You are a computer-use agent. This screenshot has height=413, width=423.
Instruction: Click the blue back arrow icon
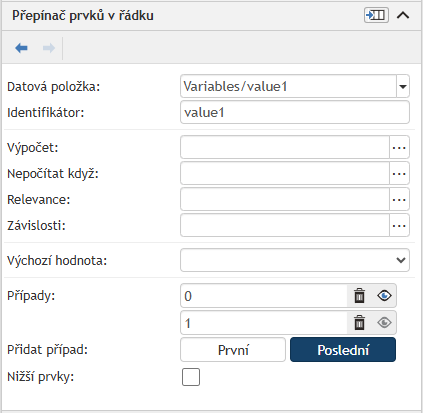[x=21, y=48]
